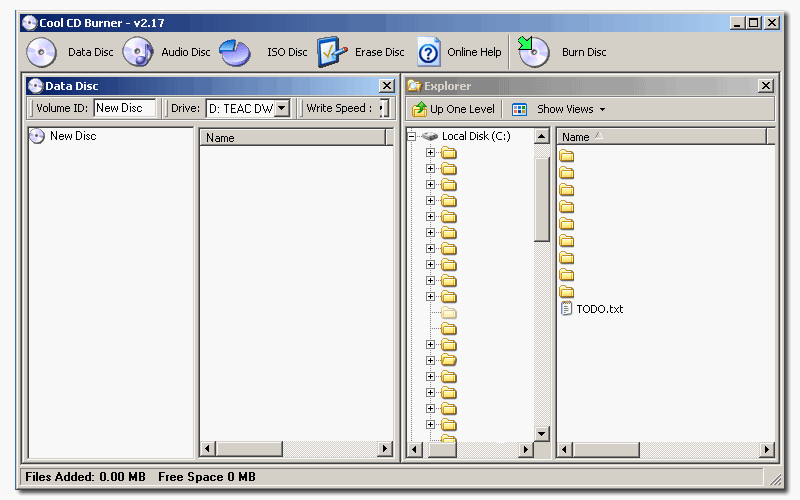800x500 pixels.
Task: Click the Write Speed control
Action: point(385,108)
